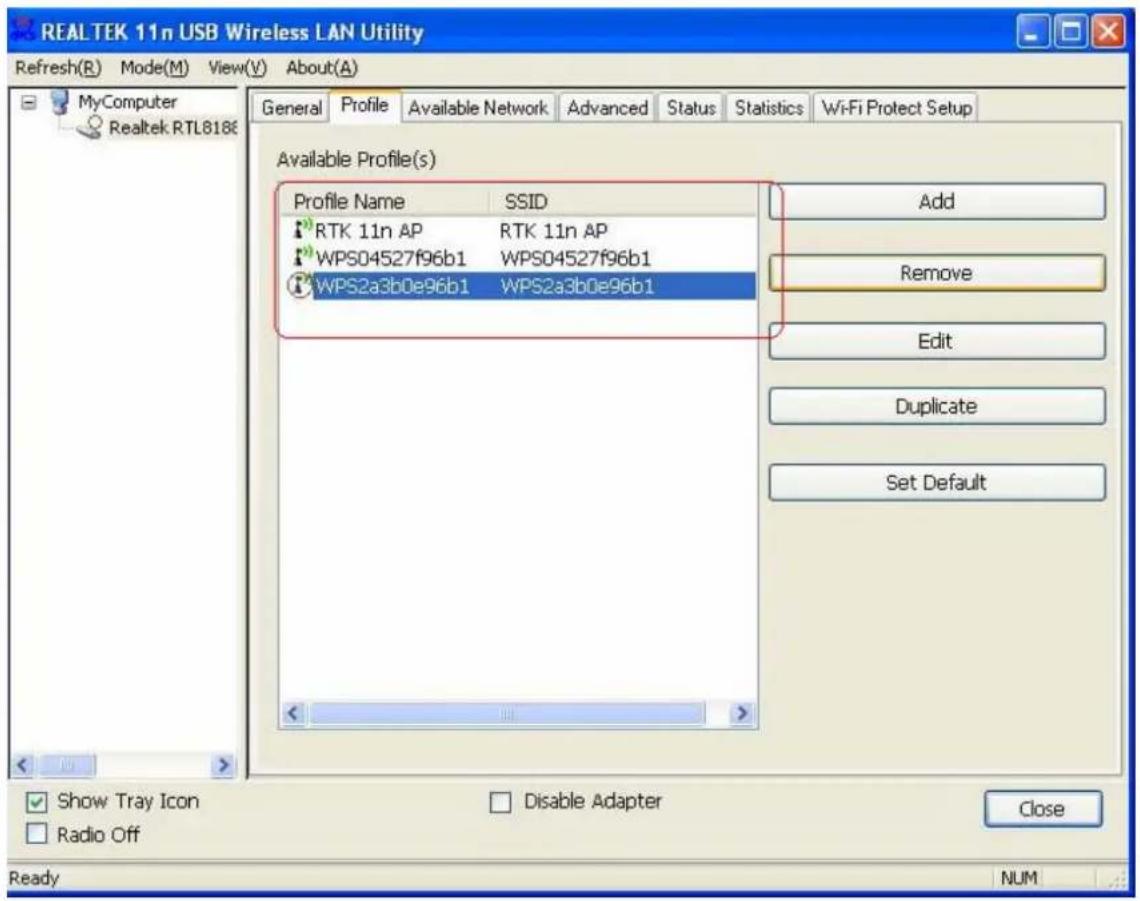Switch to the Available Network tab
1140x901 pixels.
[478, 108]
